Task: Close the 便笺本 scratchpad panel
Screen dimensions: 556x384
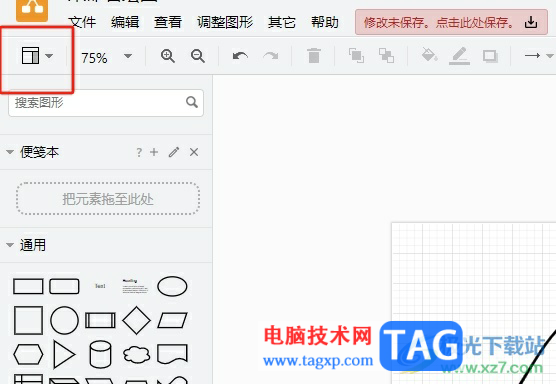Action: tap(194, 152)
